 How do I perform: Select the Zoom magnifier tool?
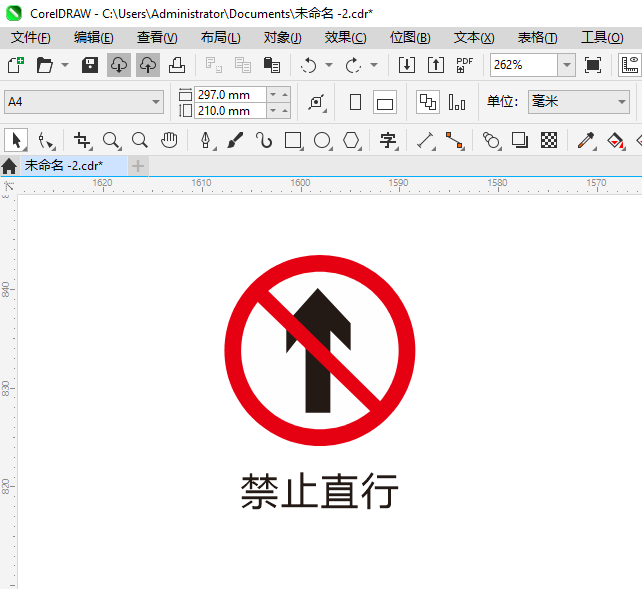pyautogui.click(x=111, y=140)
